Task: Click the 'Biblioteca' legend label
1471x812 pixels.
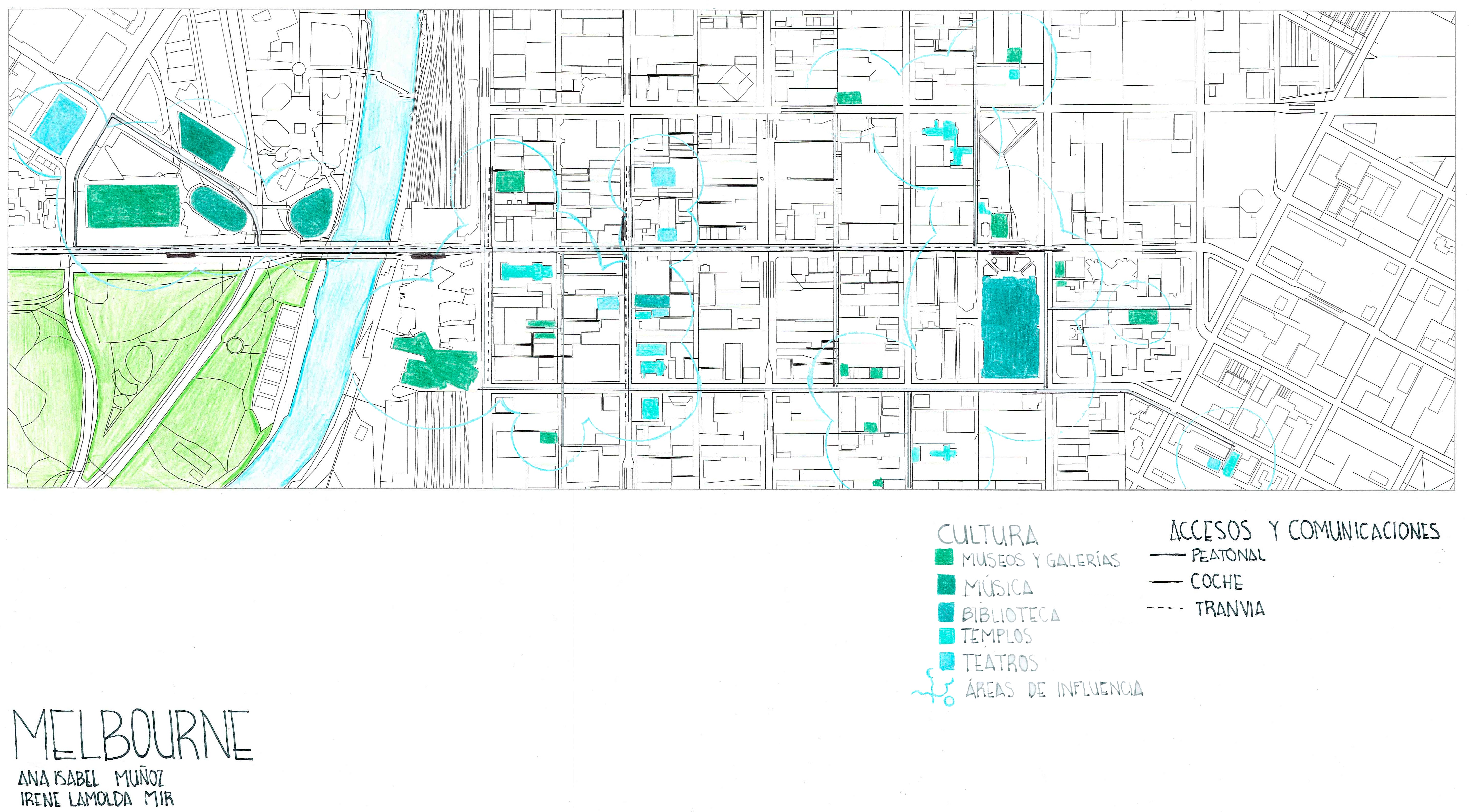Action: tap(1011, 614)
